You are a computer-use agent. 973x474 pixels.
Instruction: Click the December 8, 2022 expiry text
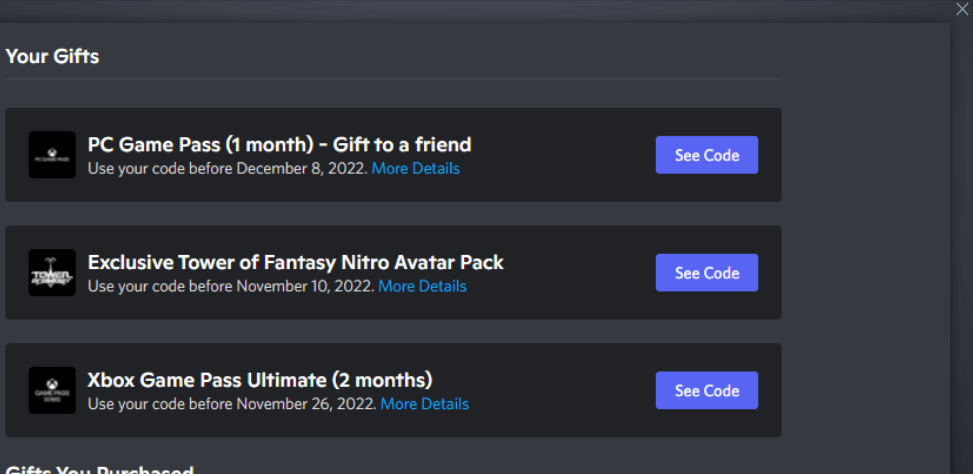(x=302, y=169)
